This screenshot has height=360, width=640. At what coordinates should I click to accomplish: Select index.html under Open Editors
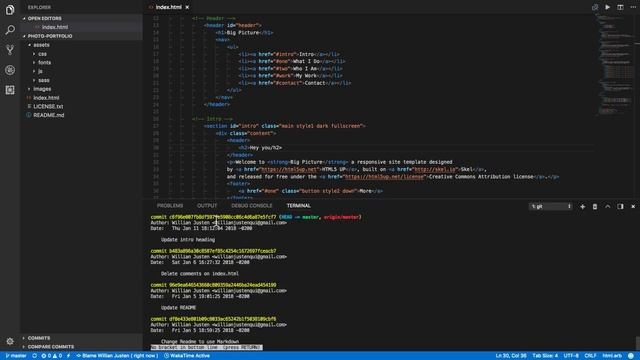coord(55,27)
